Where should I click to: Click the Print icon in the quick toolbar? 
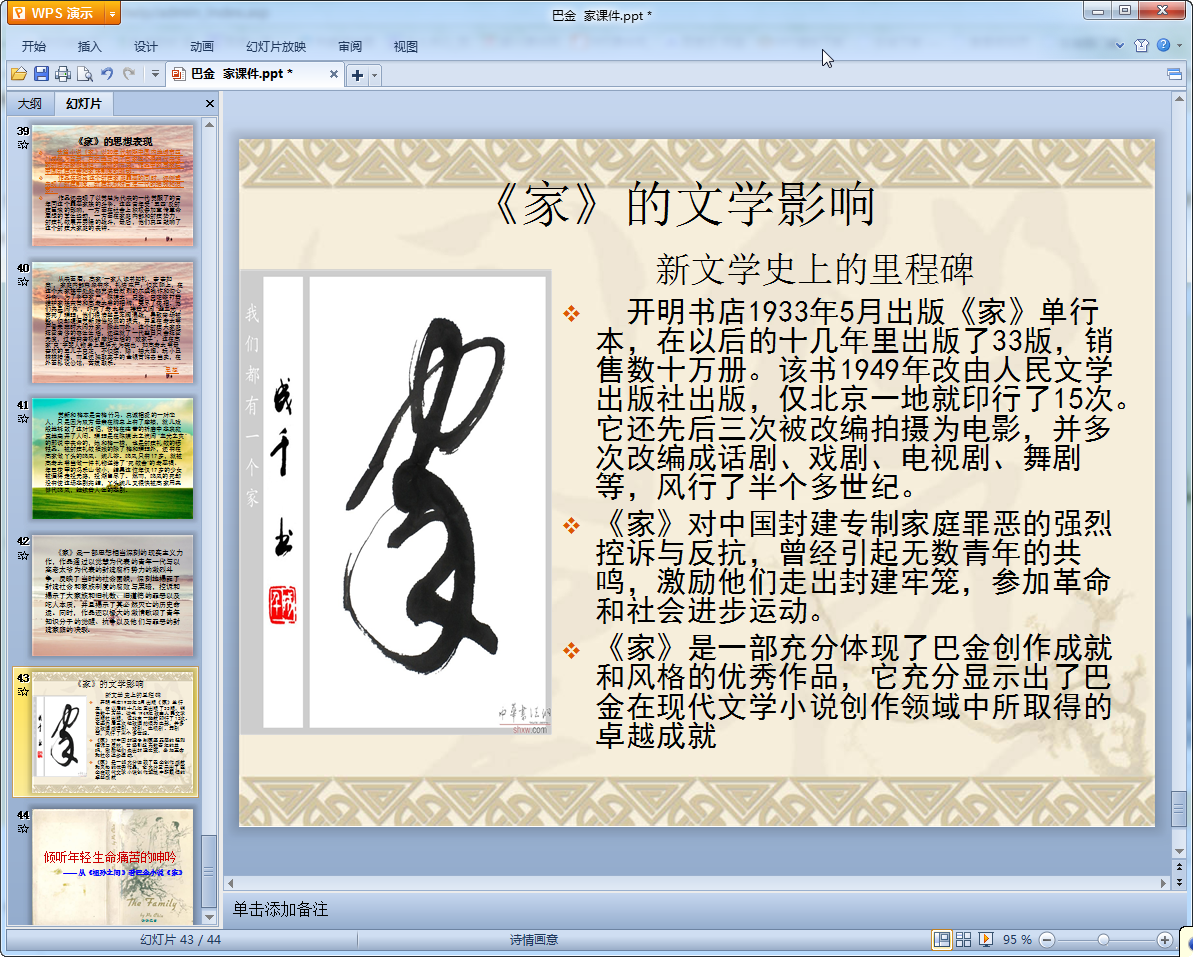point(63,74)
